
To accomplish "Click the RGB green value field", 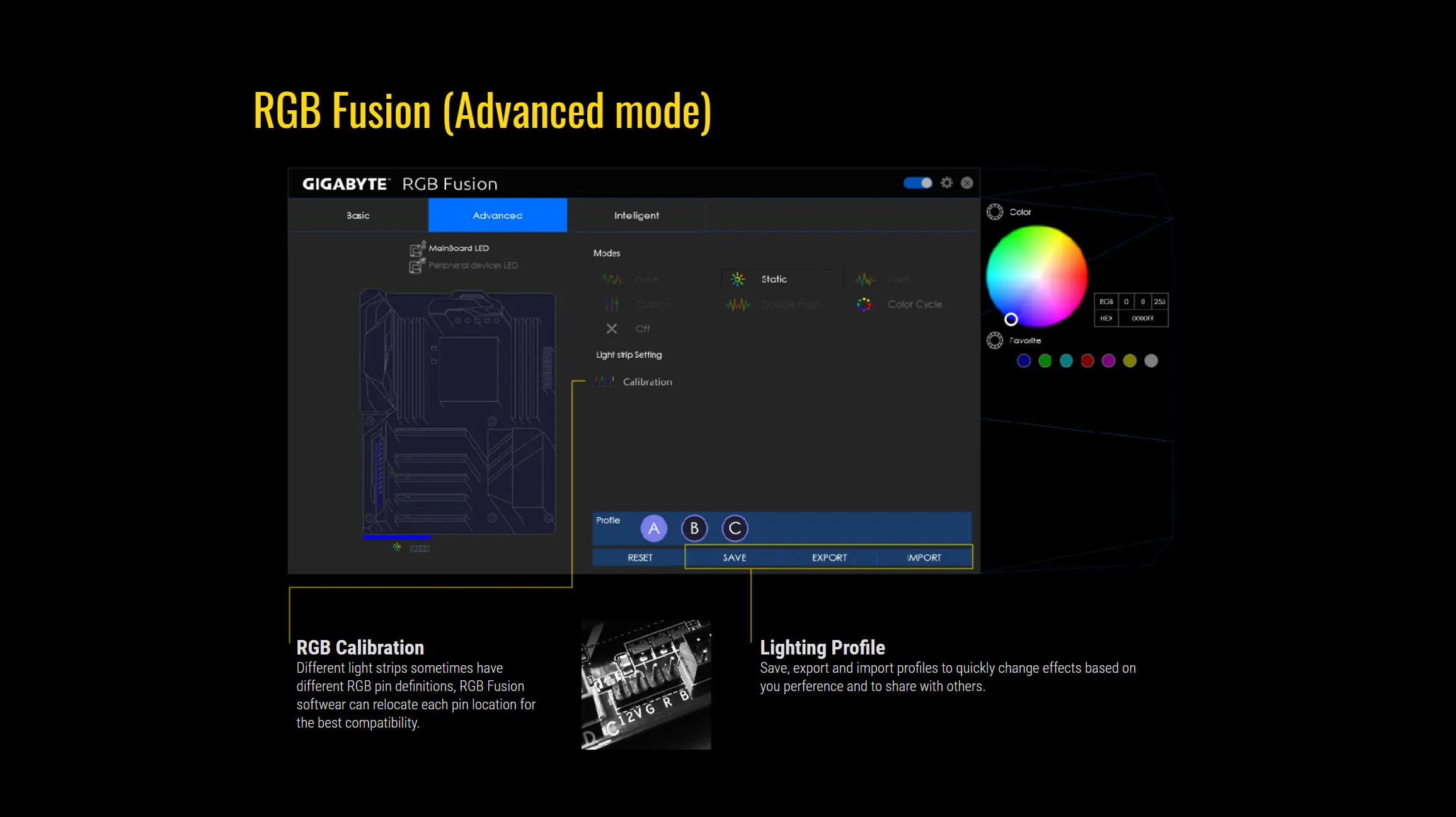I will click(1143, 302).
